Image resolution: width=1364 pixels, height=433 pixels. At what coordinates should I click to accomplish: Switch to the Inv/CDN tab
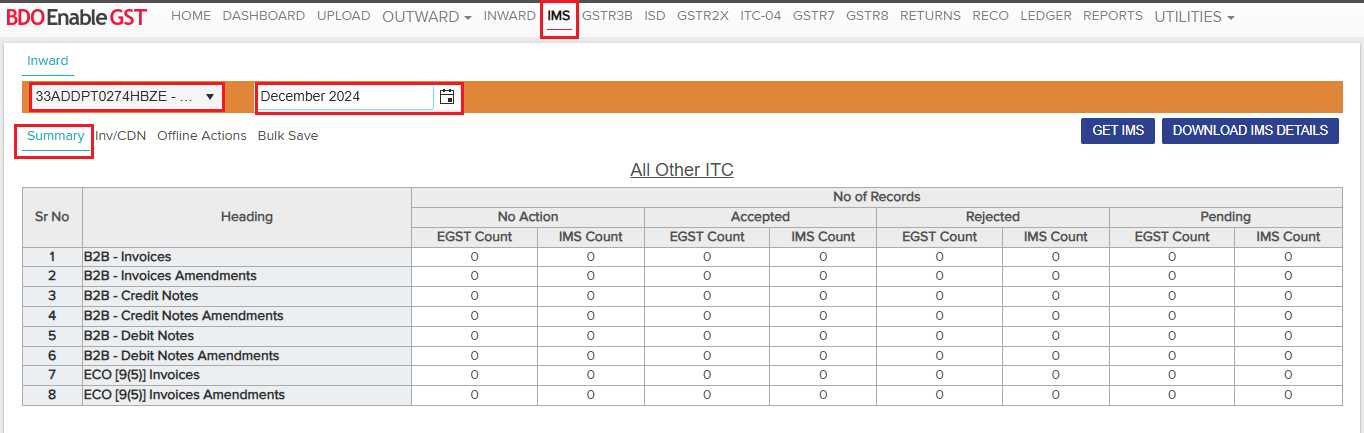point(120,136)
